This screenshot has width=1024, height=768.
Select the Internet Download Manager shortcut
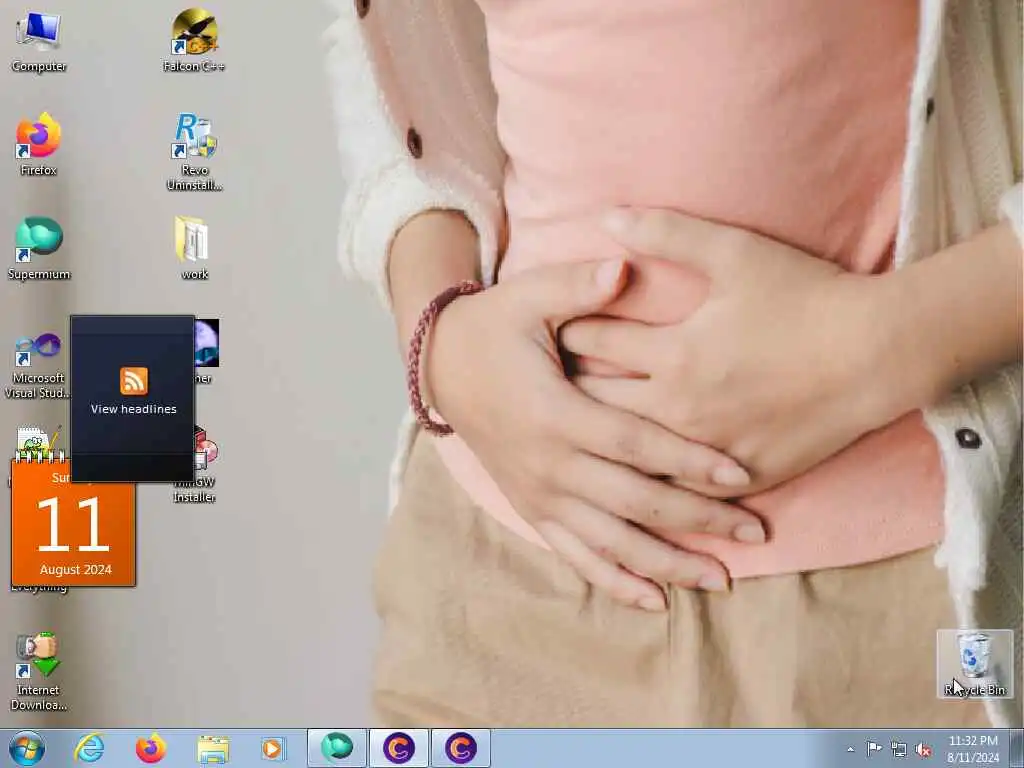[x=38, y=672]
